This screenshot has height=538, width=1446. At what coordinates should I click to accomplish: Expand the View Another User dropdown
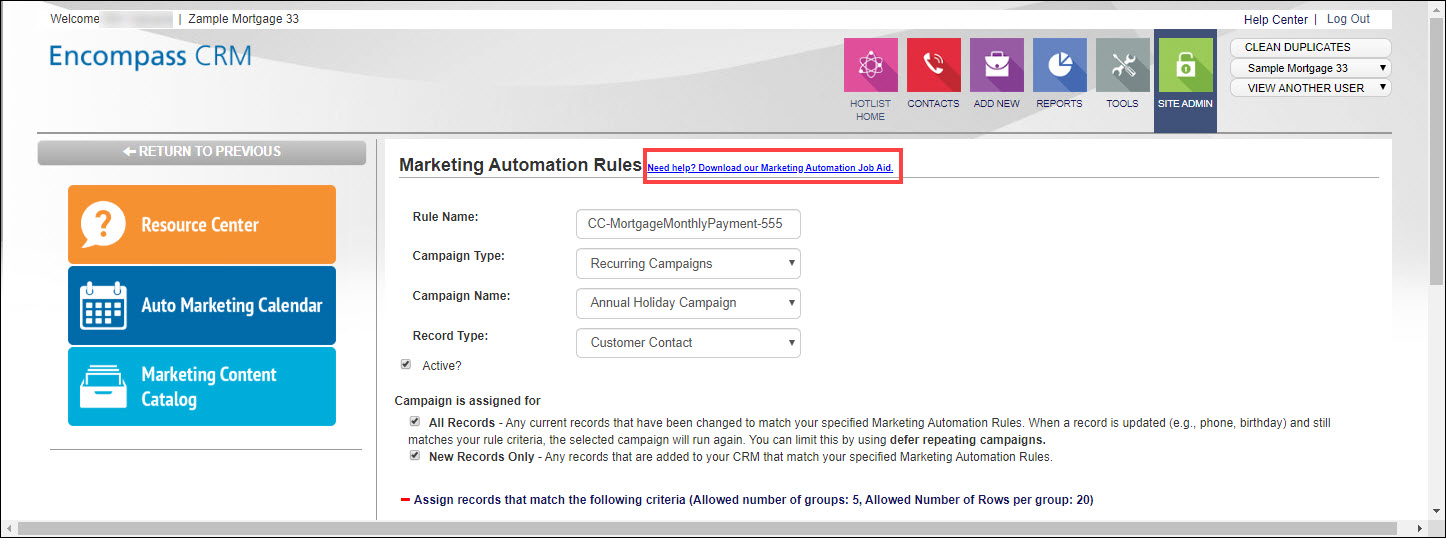pos(1311,88)
